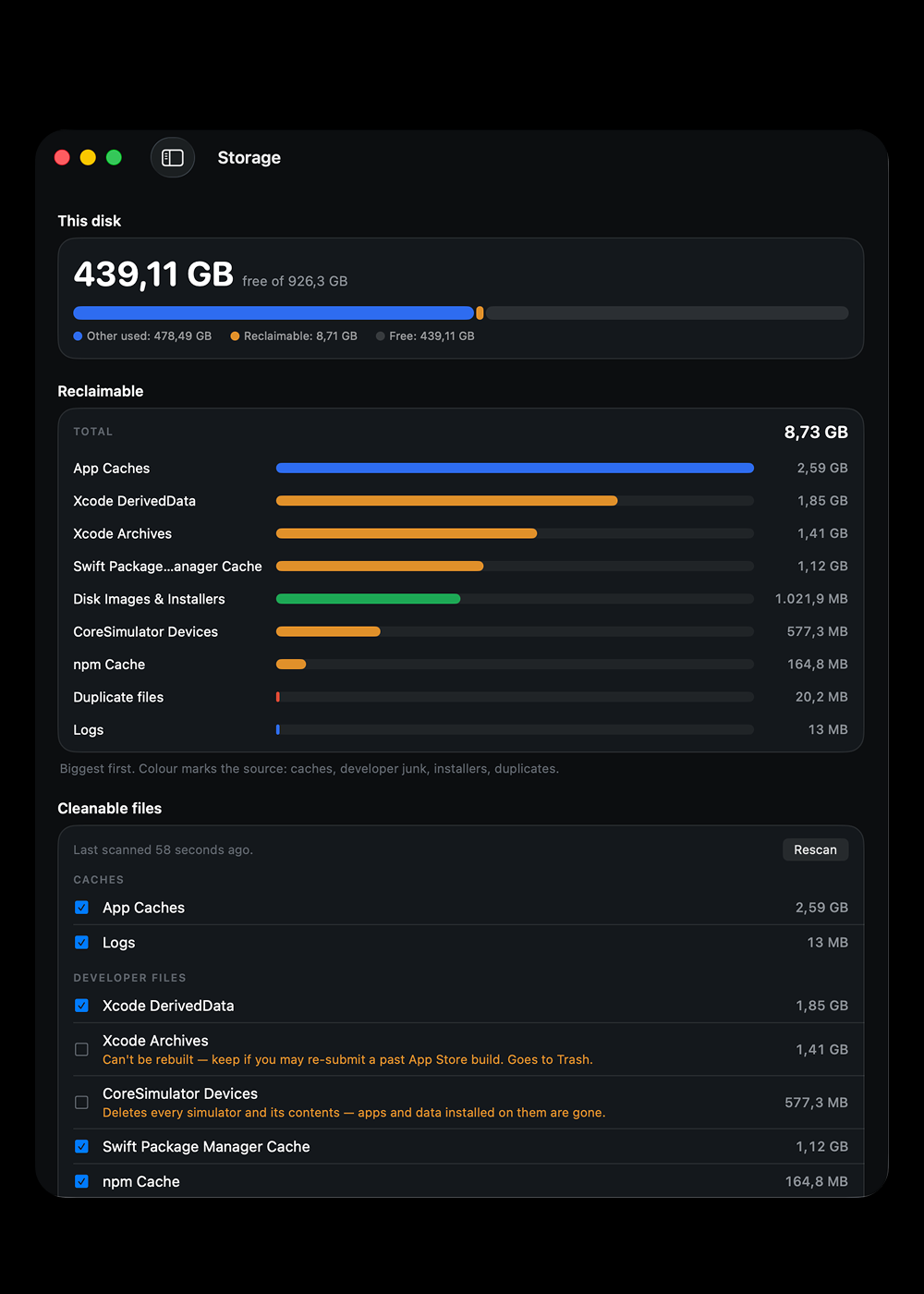Click the Xcode Archives orange bar
This screenshot has width=924, height=1294.
(407, 533)
